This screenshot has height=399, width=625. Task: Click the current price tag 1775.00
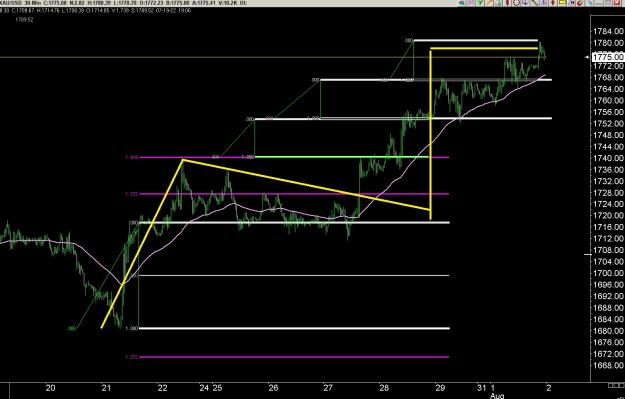608,57
